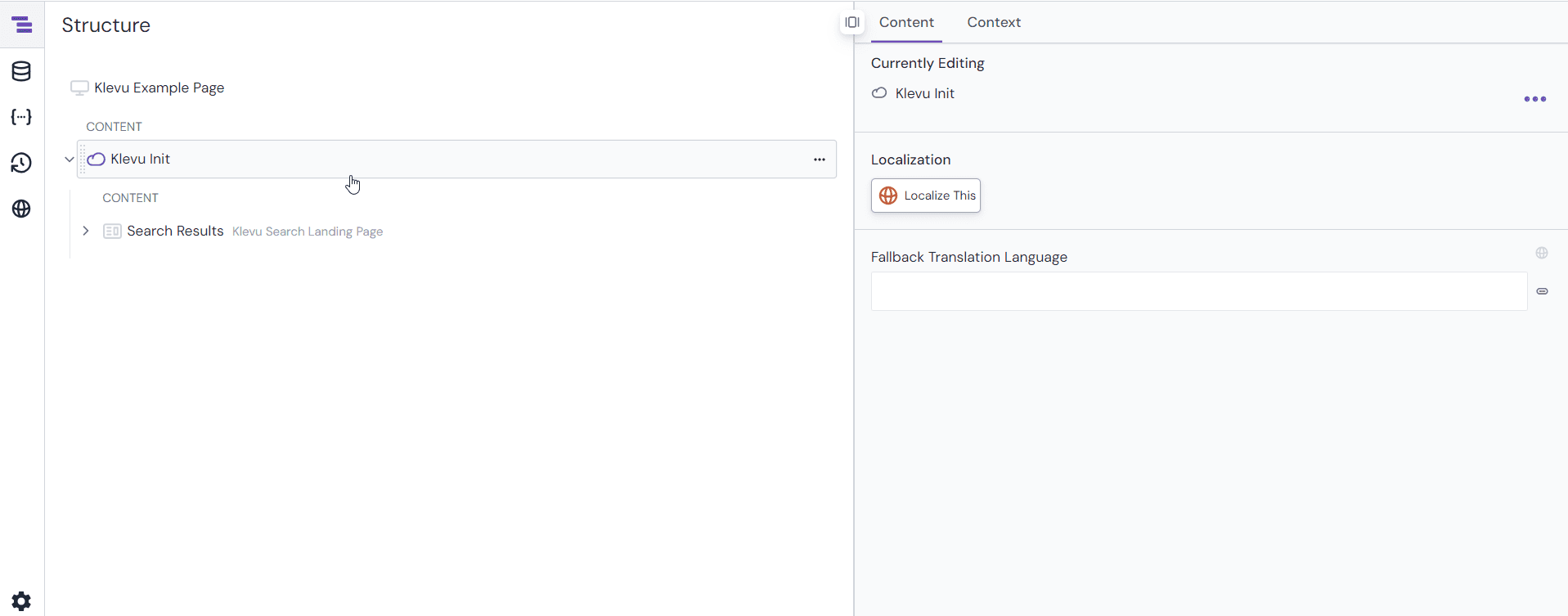
Task: Open the purple three-dot menu under Currently Editing
Action: pos(1535,99)
